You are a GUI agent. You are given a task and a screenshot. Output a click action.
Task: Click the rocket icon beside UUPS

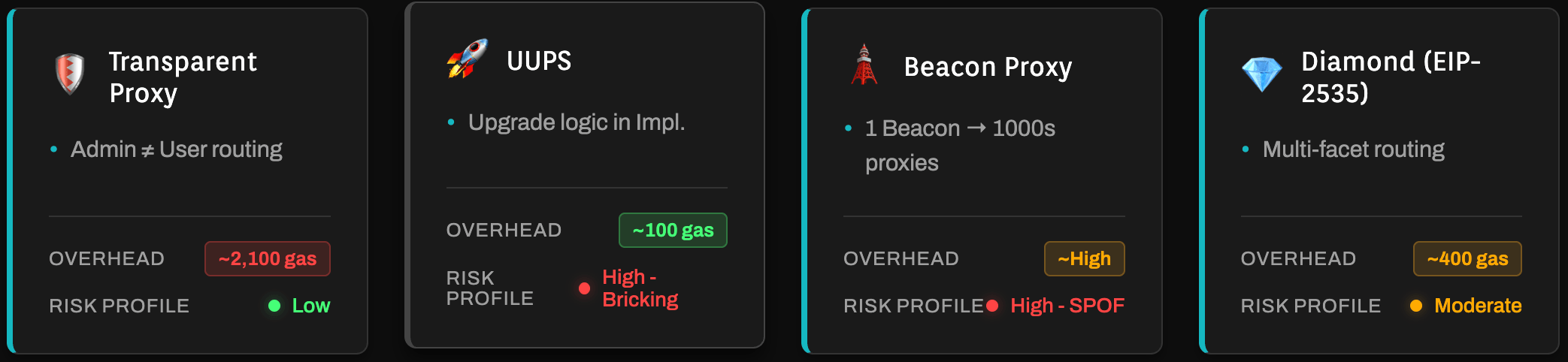(467, 59)
